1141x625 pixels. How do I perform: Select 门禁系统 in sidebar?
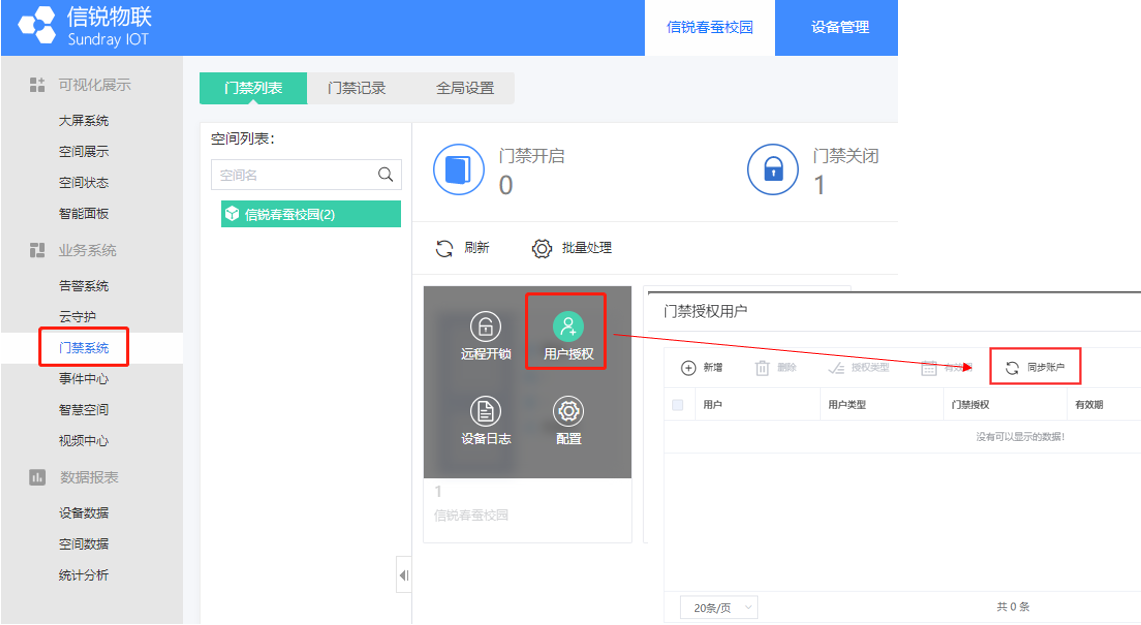tap(84, 348)
